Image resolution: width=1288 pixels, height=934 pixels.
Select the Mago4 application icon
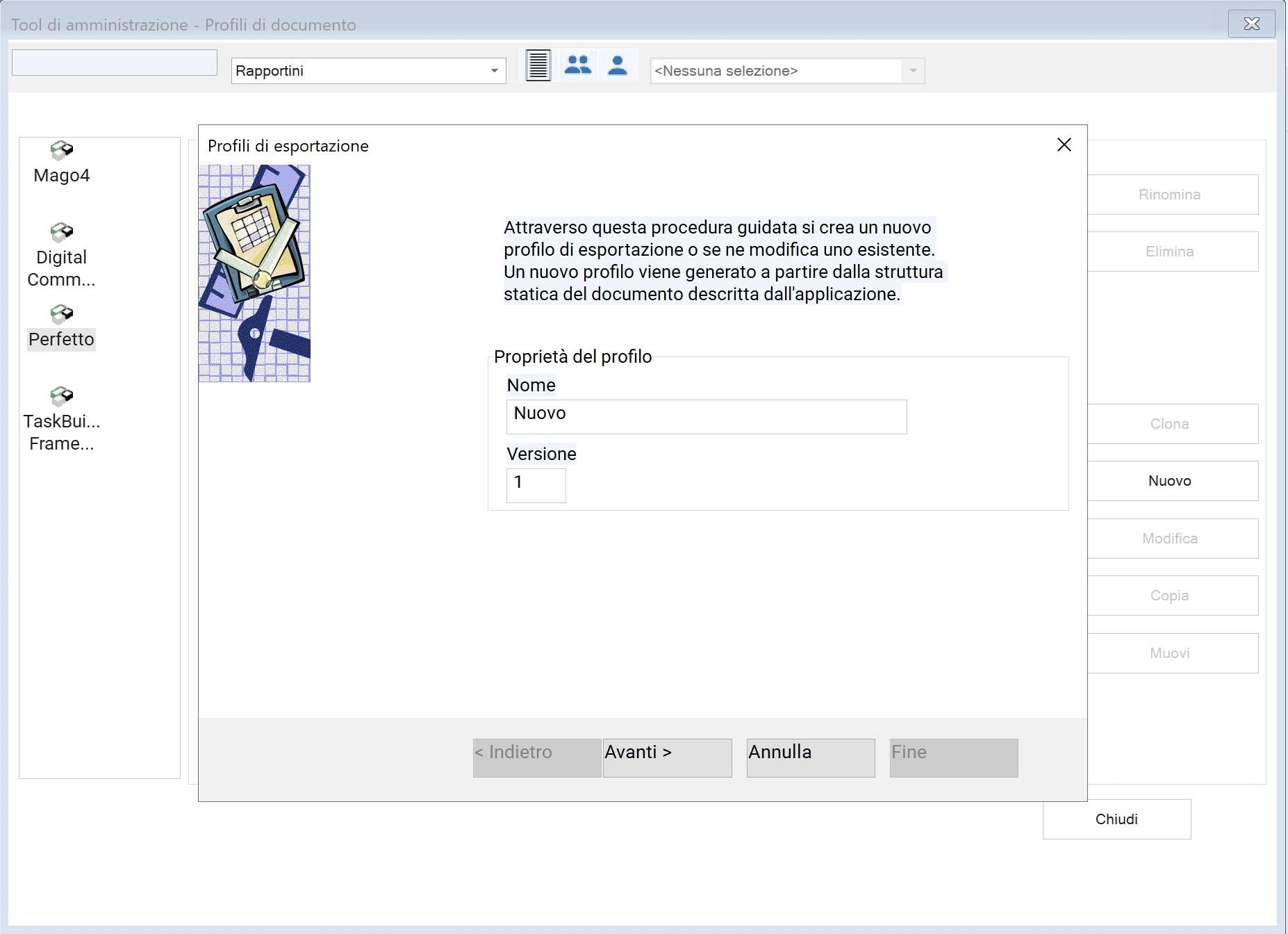tap(62, 150)
